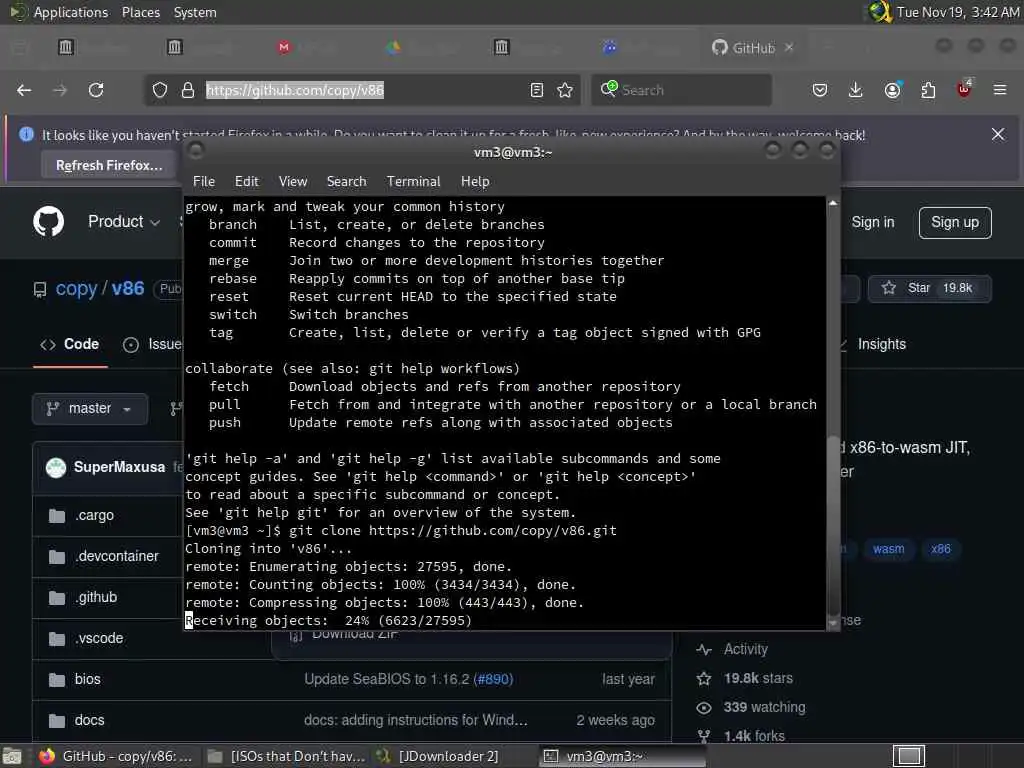The width and height of the screenshot is (1024, 768).
Task: Open the #890 pull request link
Action: 493,680
